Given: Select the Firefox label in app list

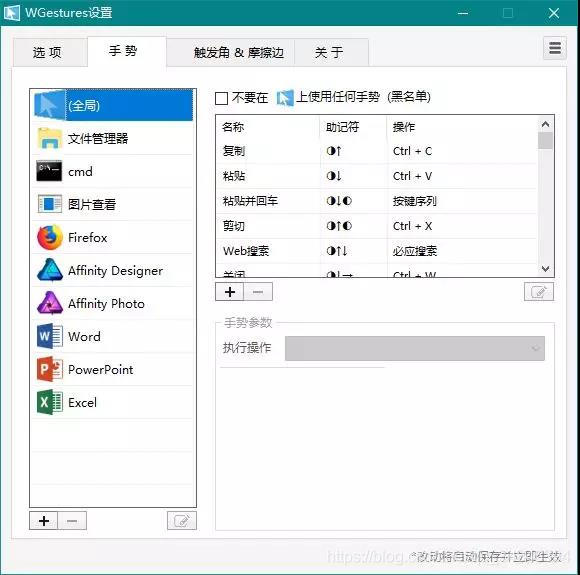Looking at the screenshot, I should (88, 237).
